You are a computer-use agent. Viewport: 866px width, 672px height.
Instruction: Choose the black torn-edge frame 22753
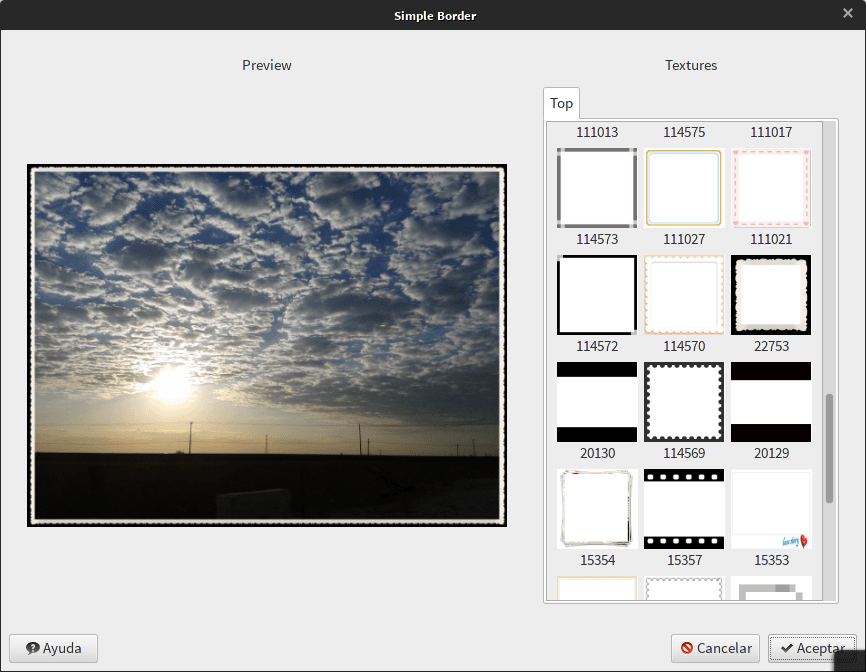coord(771,295)
